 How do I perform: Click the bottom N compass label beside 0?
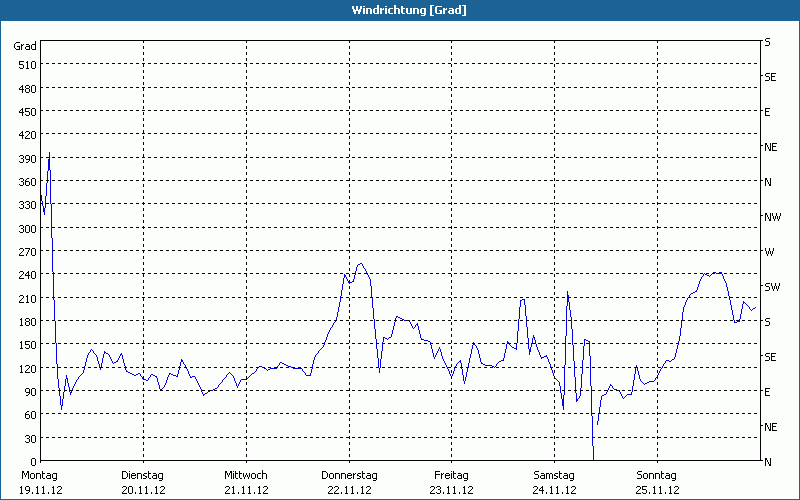(768, 462)
